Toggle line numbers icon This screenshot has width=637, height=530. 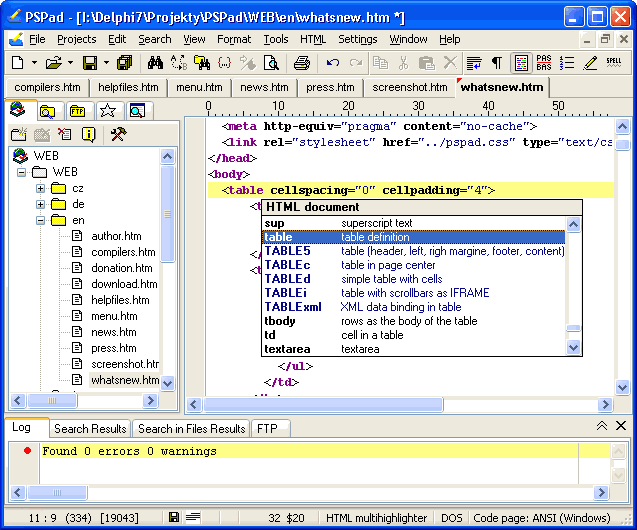pyautogui.click(x=567, y=63)
